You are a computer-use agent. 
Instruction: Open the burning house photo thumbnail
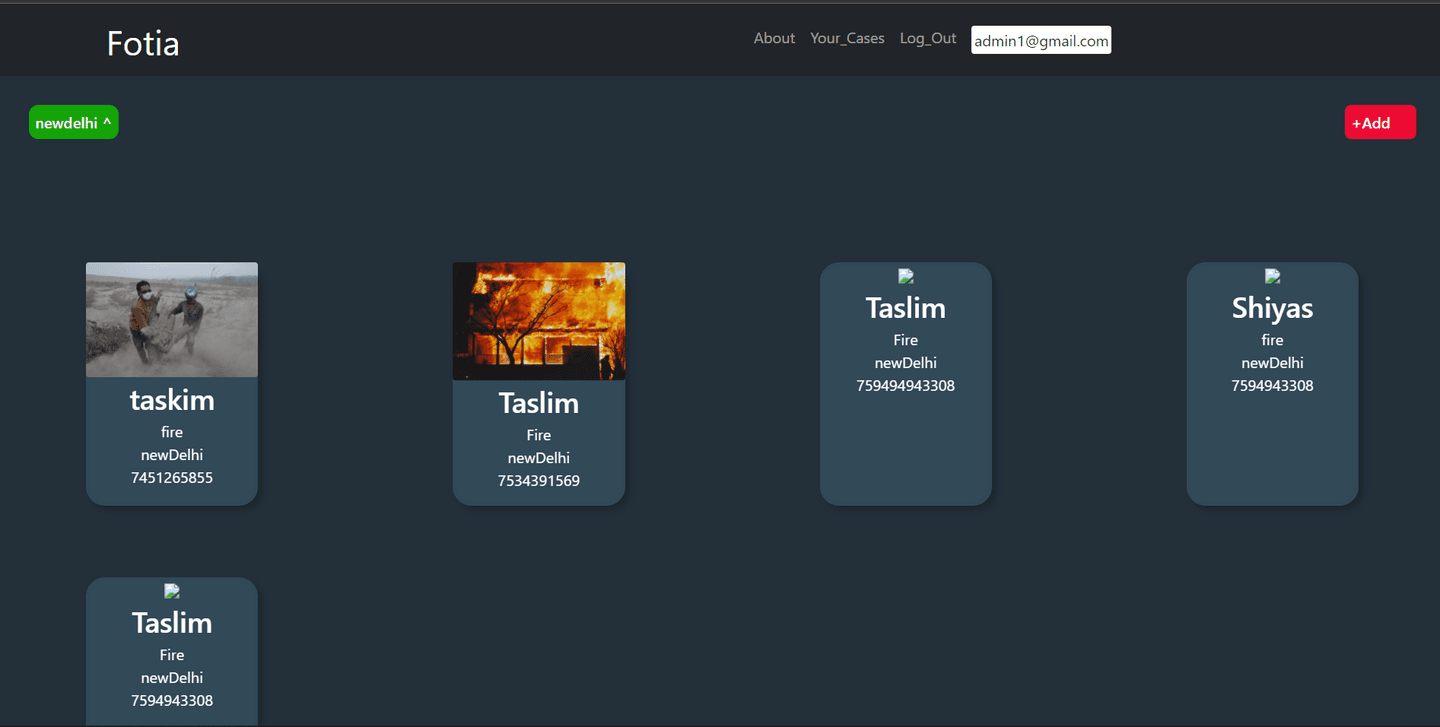[x=539, y=321]
